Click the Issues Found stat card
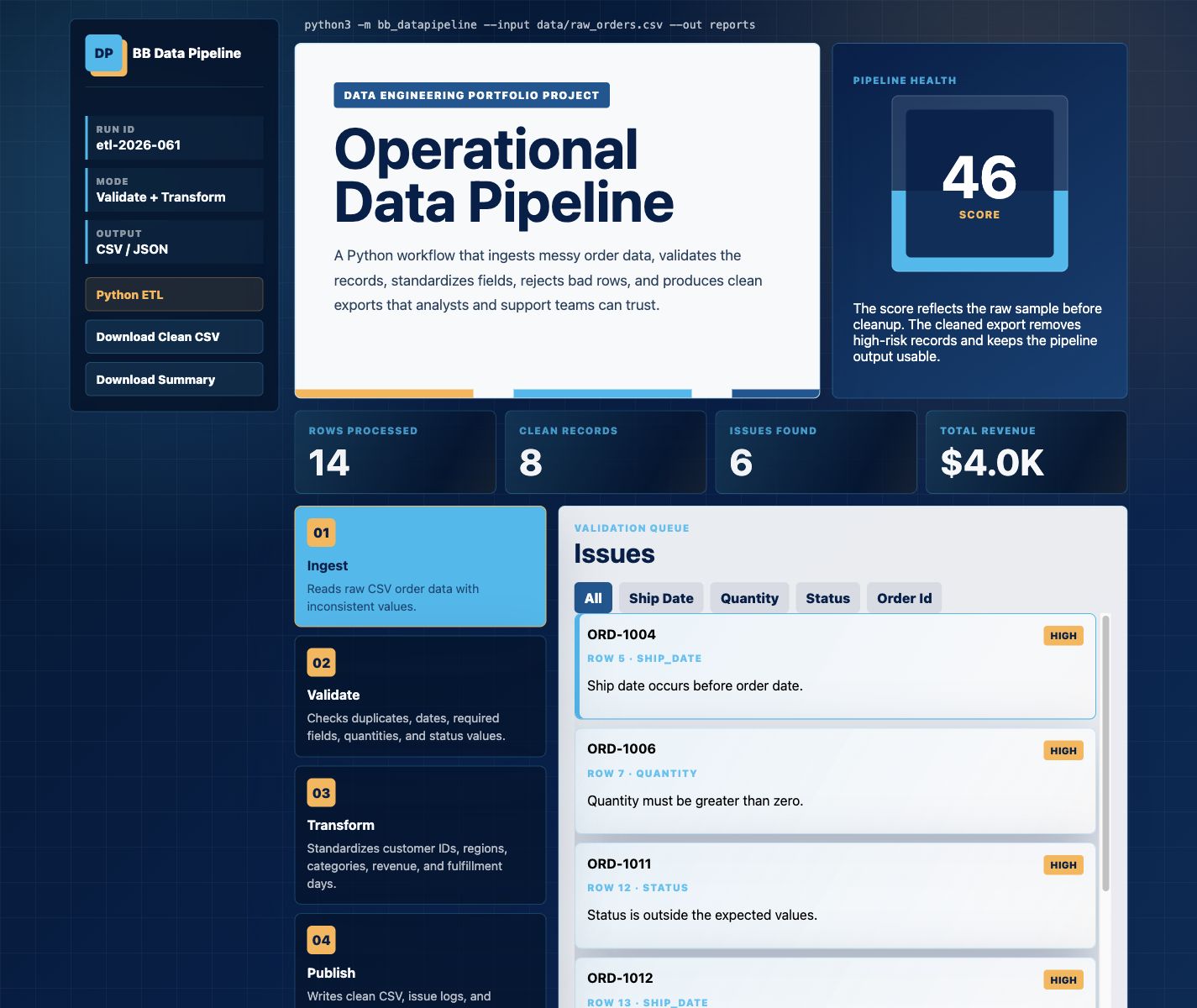Image resolution: width=1197 pixels, height=1008 pixels. click(x=816, y=452)
